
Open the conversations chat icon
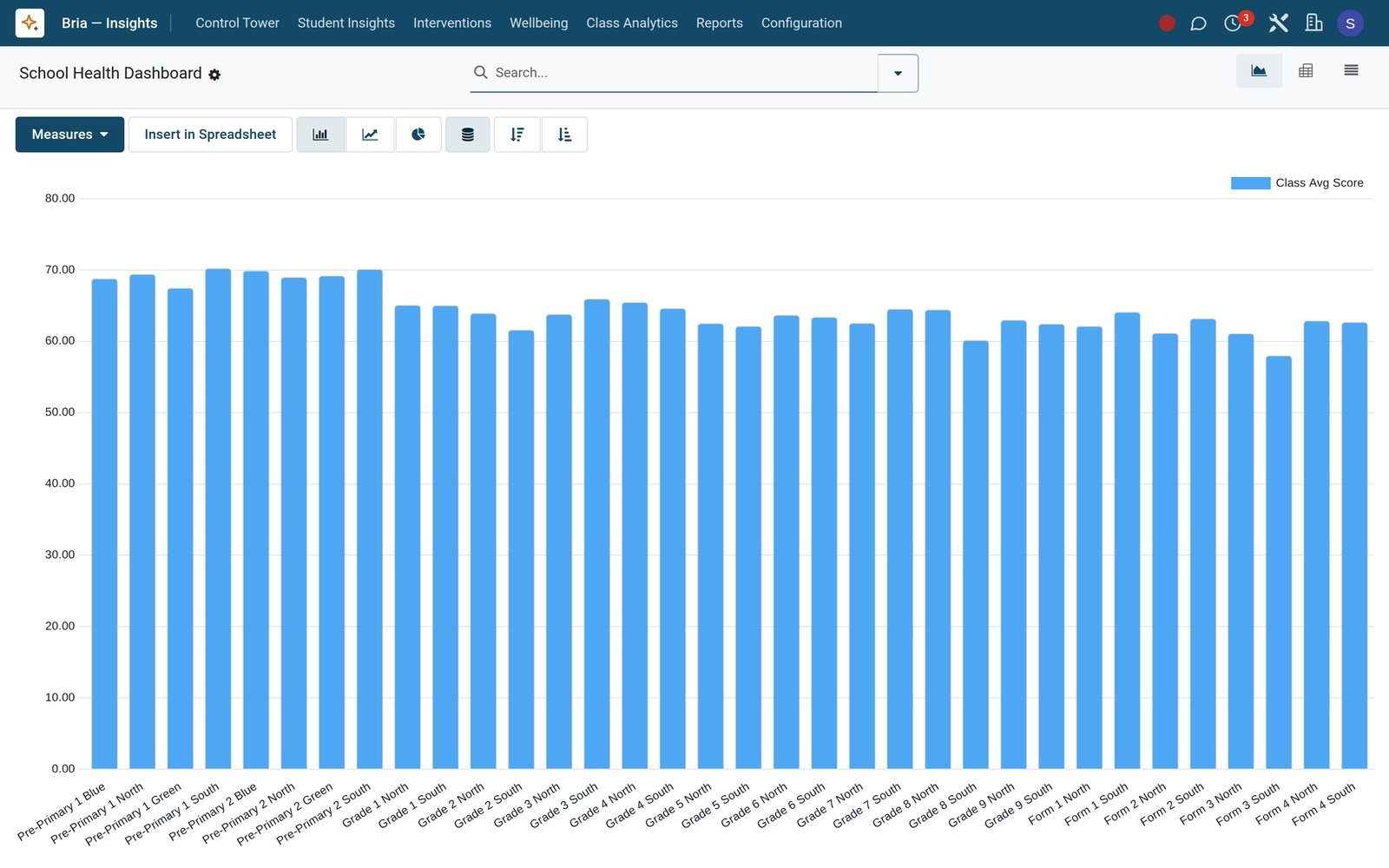pos(1198,23)
